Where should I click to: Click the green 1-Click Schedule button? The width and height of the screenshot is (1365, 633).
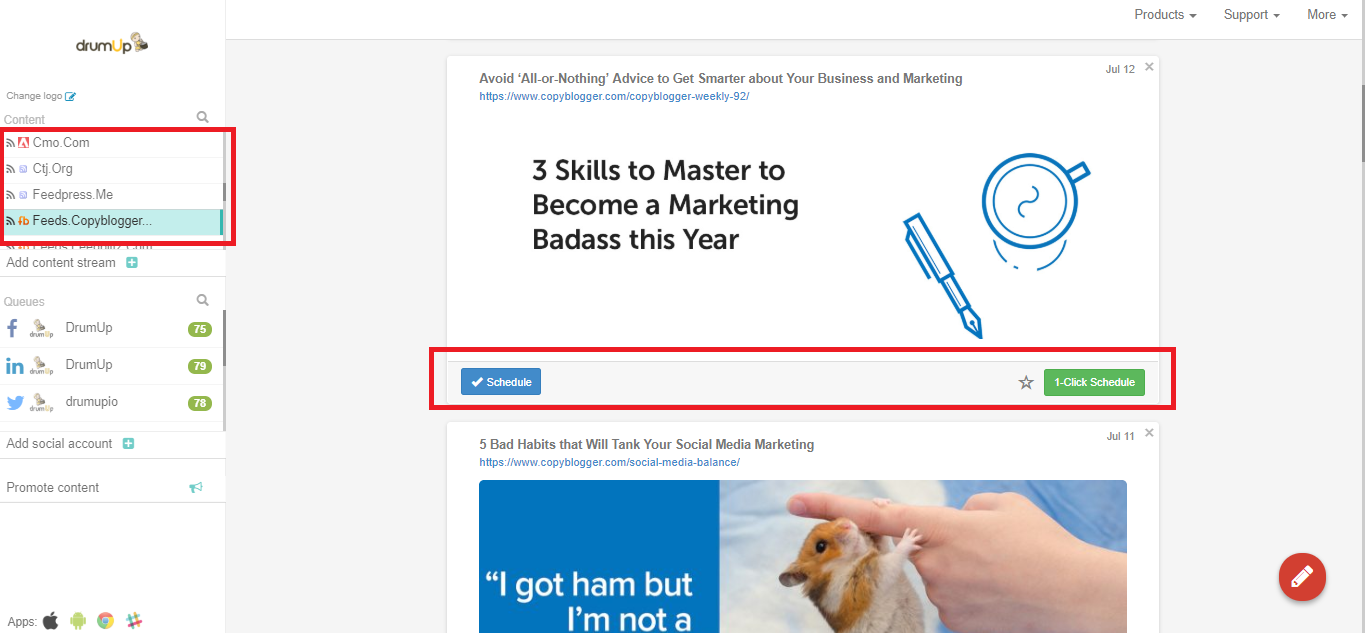pyautogui.click(x=1094, y=382)
